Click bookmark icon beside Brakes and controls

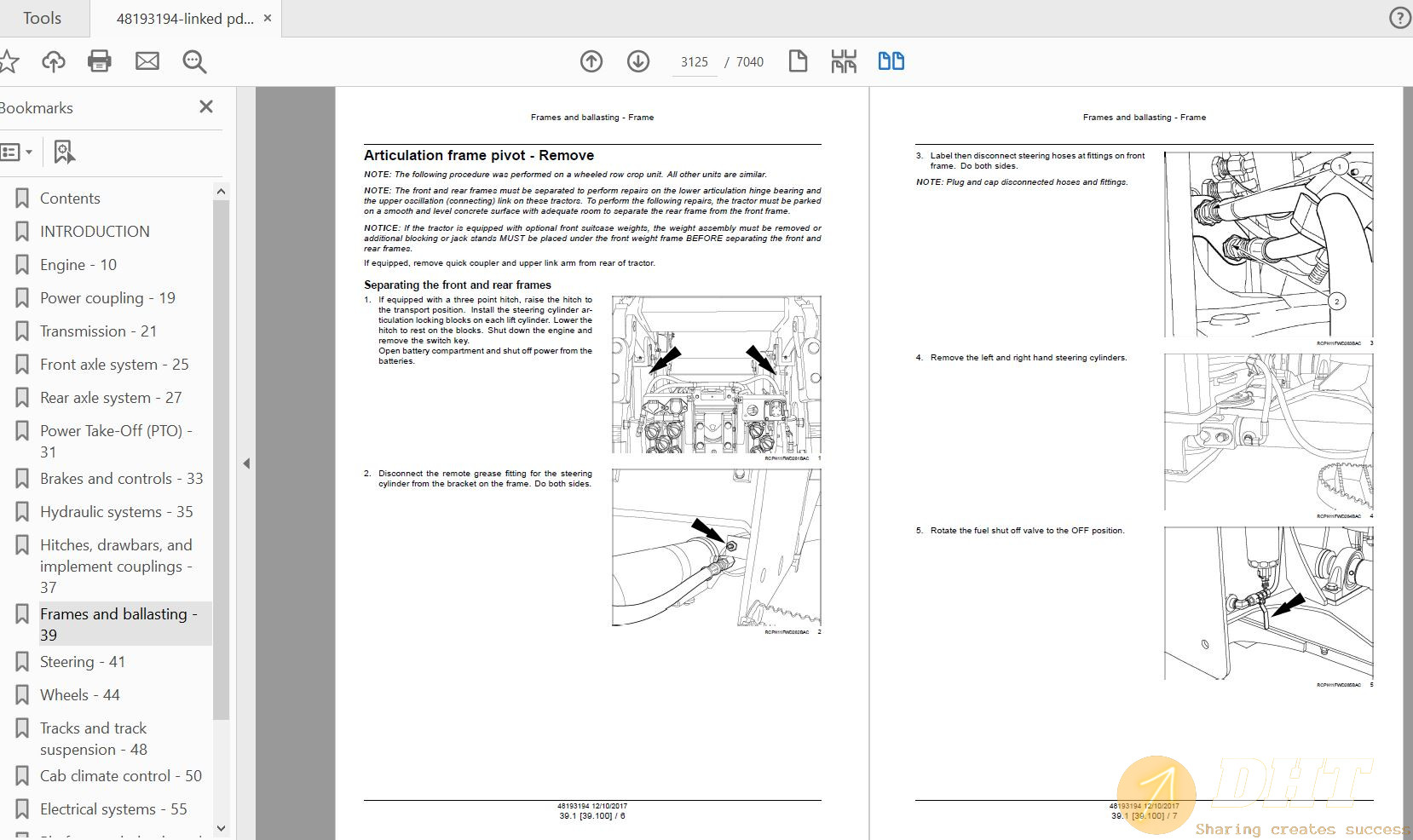[22, 479]
